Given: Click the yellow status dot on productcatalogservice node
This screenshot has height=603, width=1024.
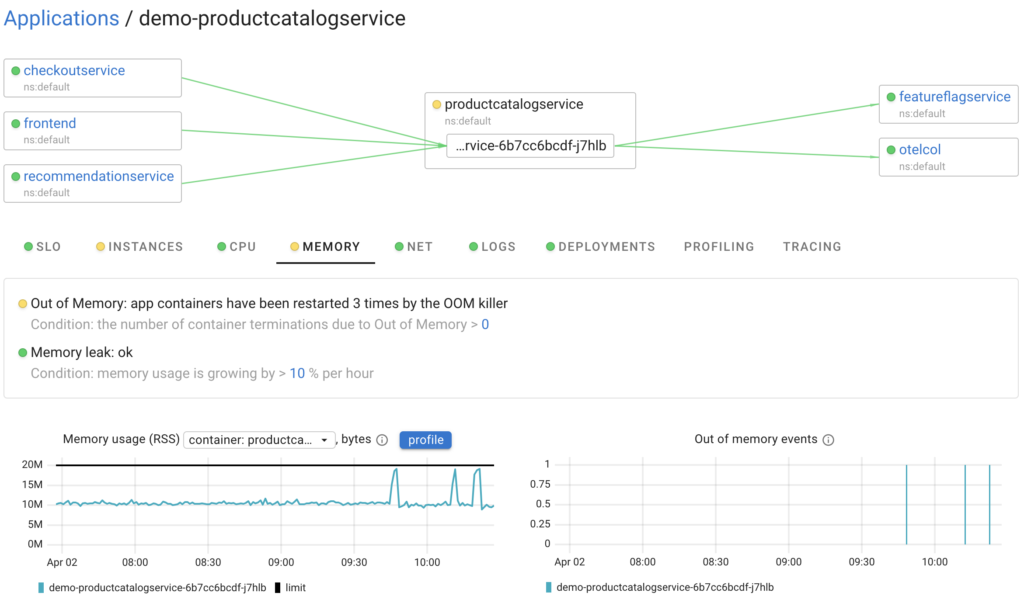Looking at the screenshot, I should click(x=437, y=104).
